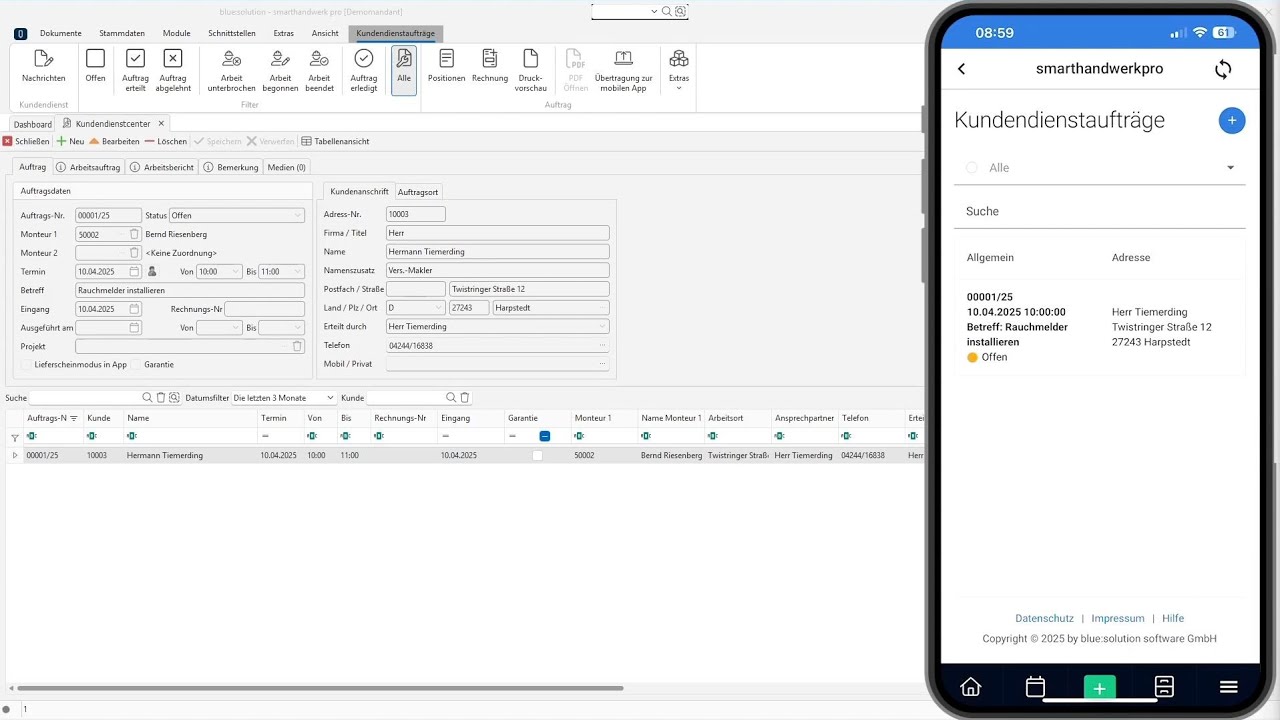This screenshot has width=1280, height=720.
Task: Click the Rechnungs-Nr input field
Action: pos(264,309)
